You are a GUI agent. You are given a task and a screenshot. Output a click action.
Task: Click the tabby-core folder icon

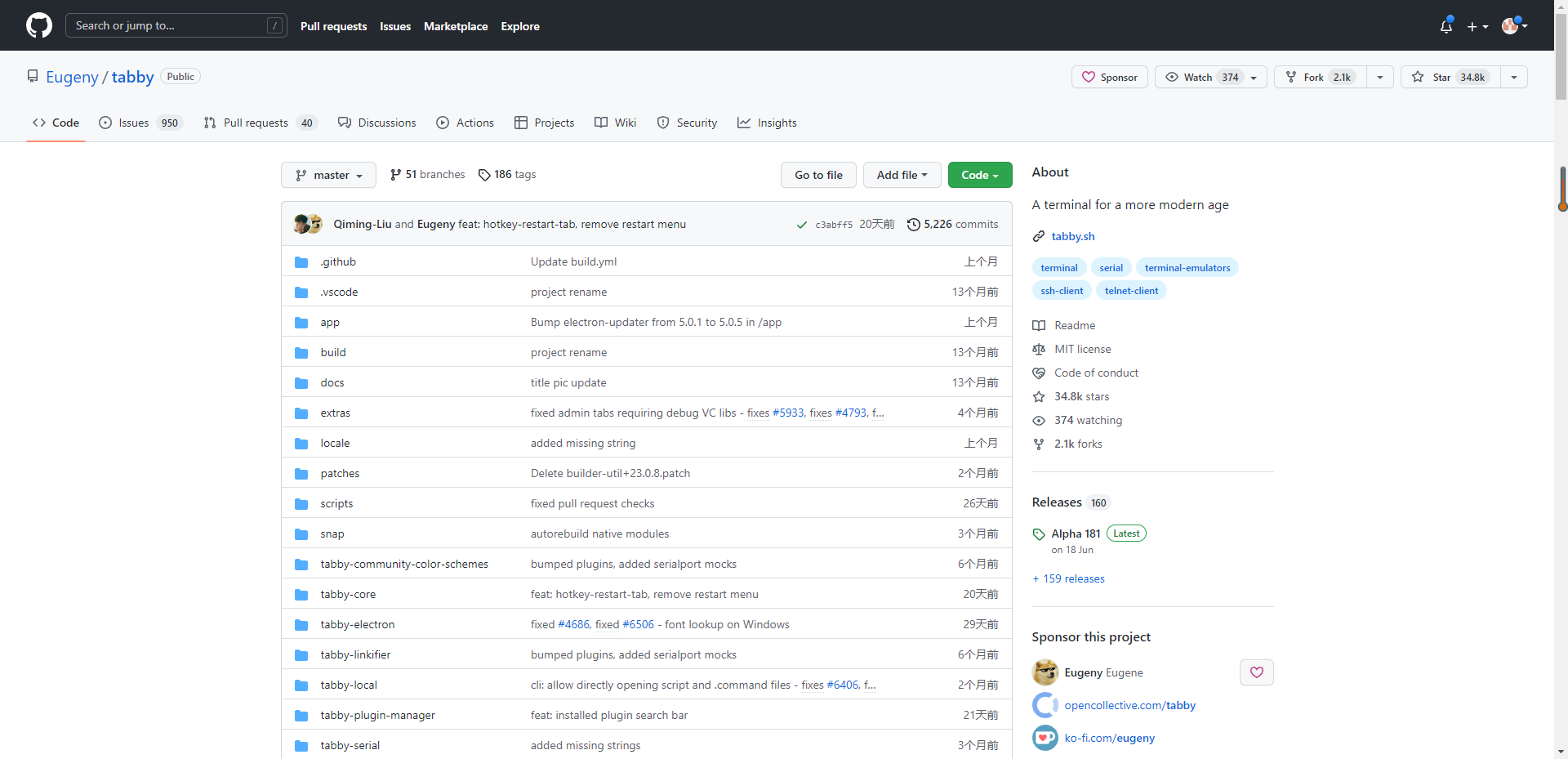[x=301, y=595]
